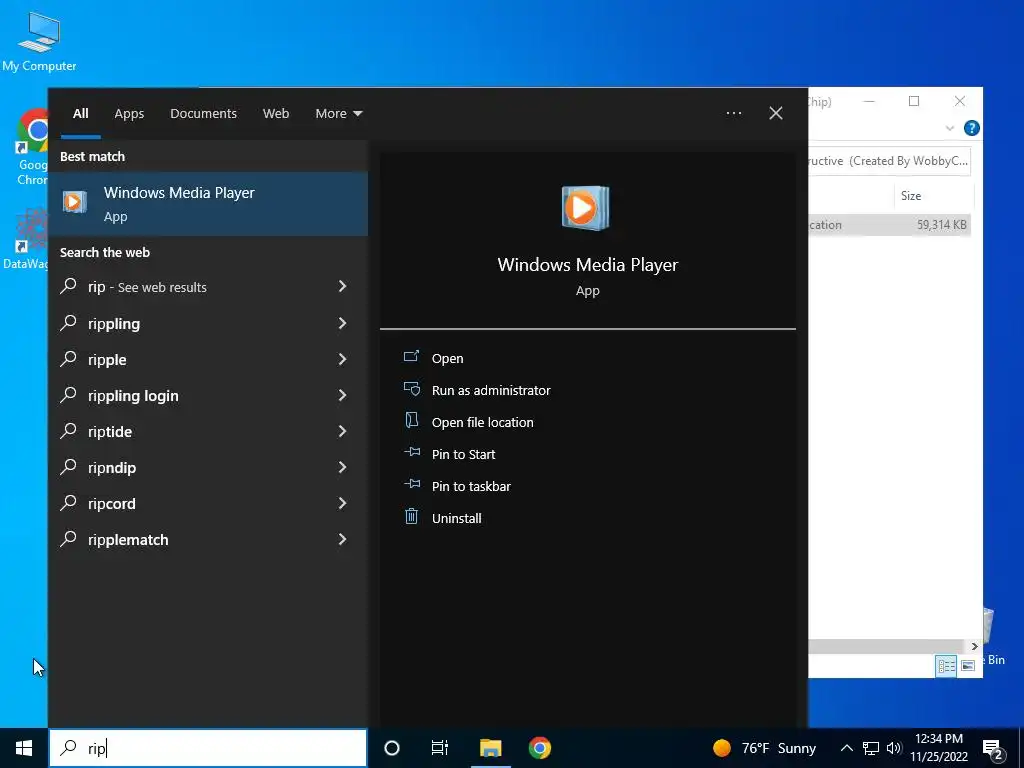Open notification center icon
The height and width of the screenshot is (768, 1024).
click(x=993, y=750)
